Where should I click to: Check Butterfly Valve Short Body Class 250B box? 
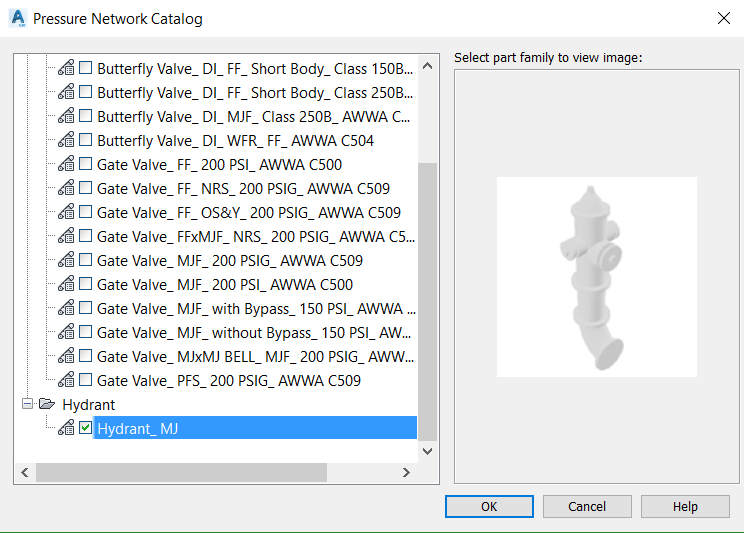coord(85,91)
